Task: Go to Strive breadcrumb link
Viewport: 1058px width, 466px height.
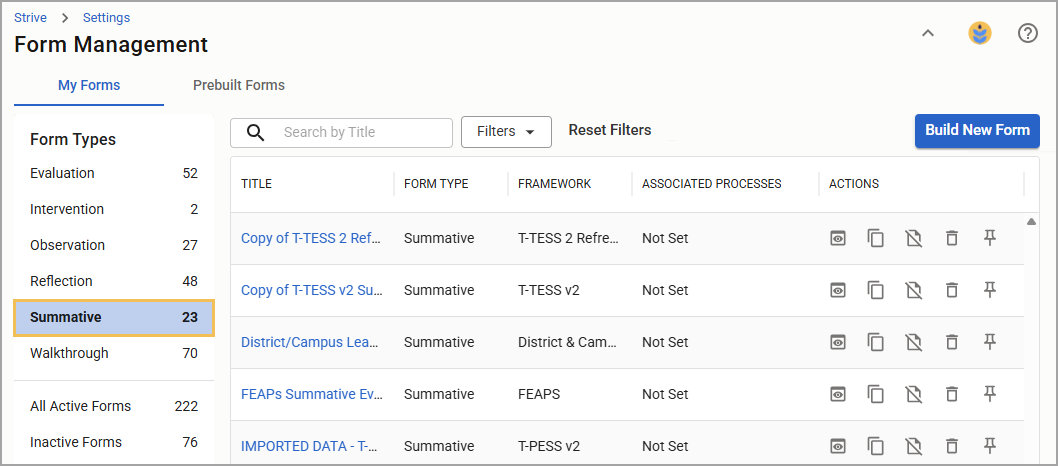Action: (x=30, y=18)
